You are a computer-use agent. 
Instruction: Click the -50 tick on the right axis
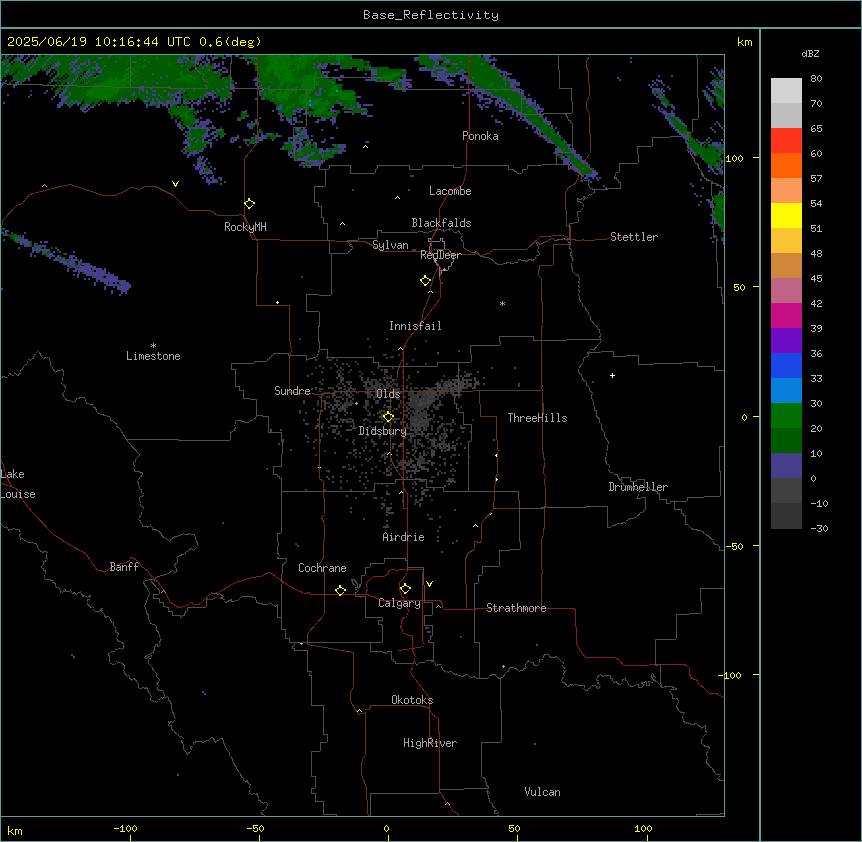coord(734,546)
